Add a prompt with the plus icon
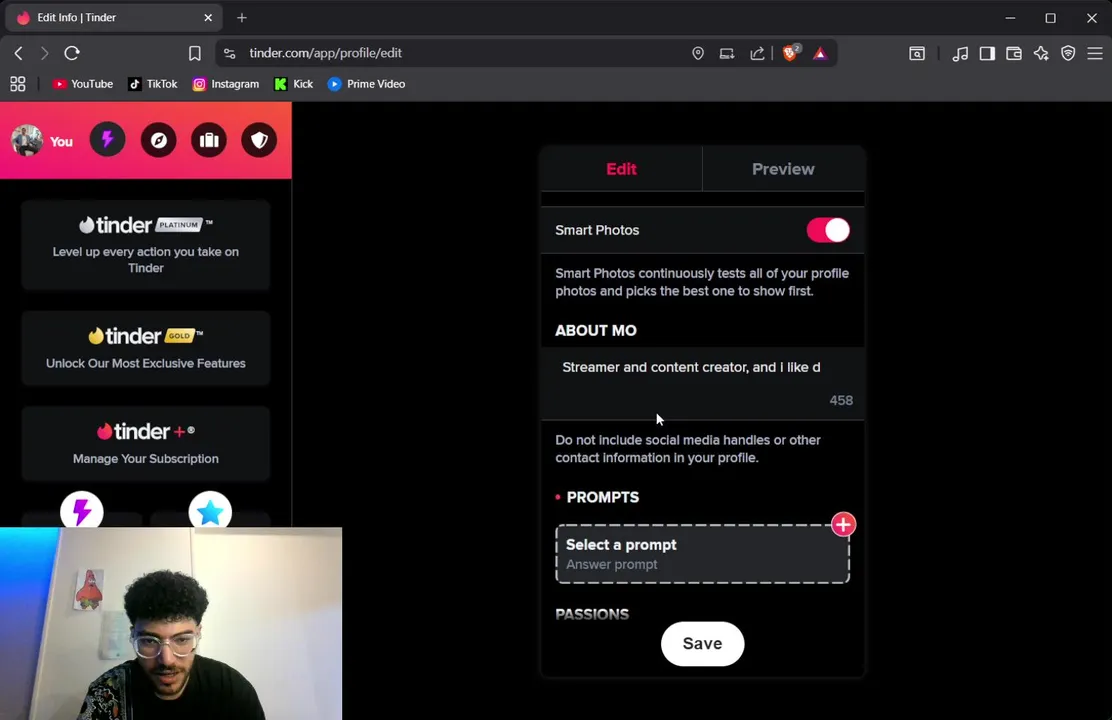This screenshot has height=720, width=1112. [843, 525]
